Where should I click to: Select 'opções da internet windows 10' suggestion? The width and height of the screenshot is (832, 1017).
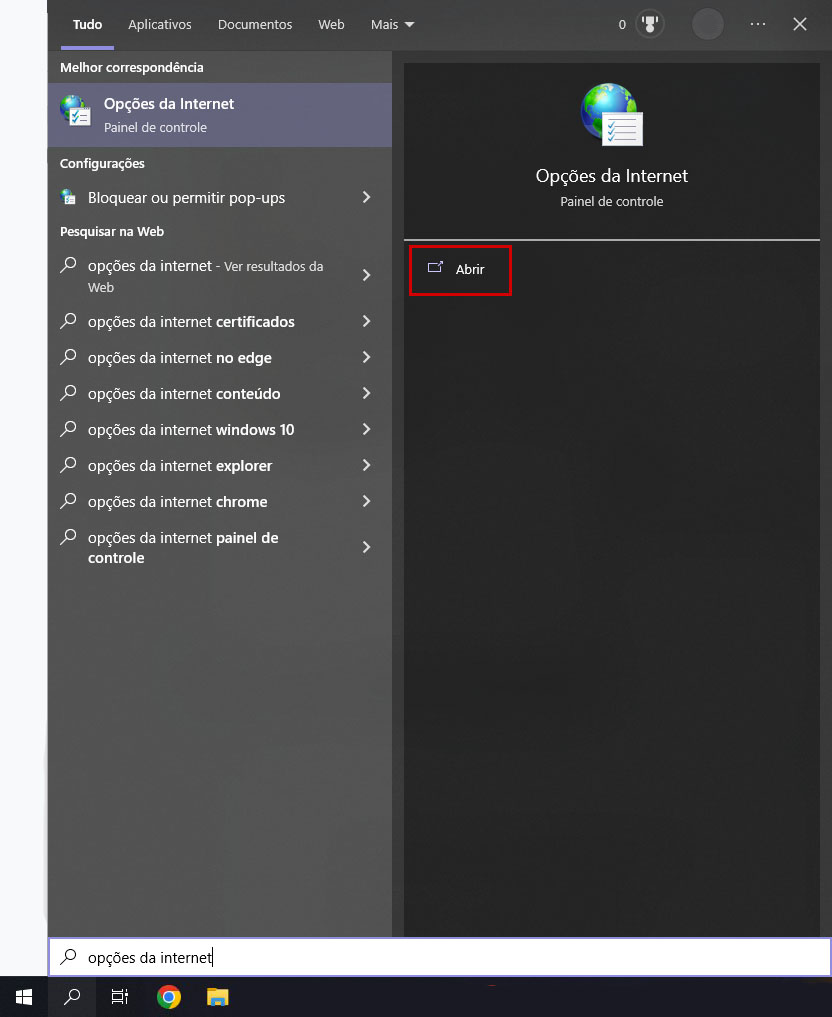(x=191, y=430)
